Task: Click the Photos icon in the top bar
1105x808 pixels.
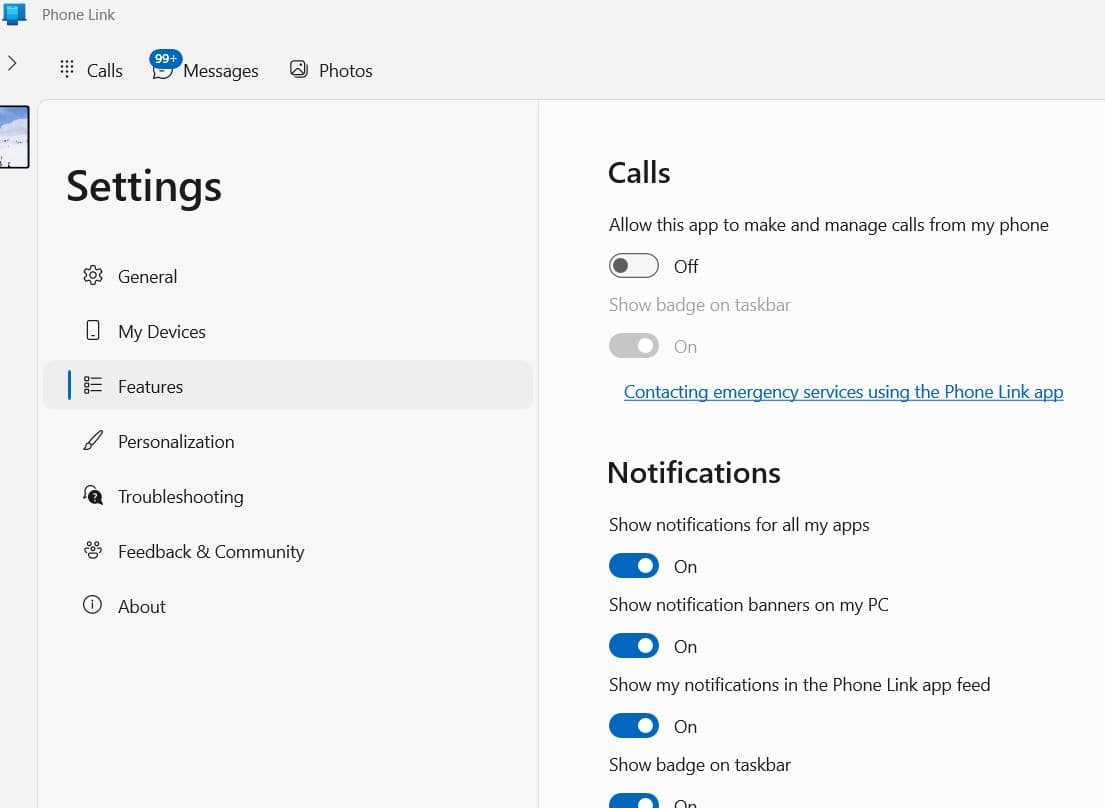Action: tap(298, 68)
